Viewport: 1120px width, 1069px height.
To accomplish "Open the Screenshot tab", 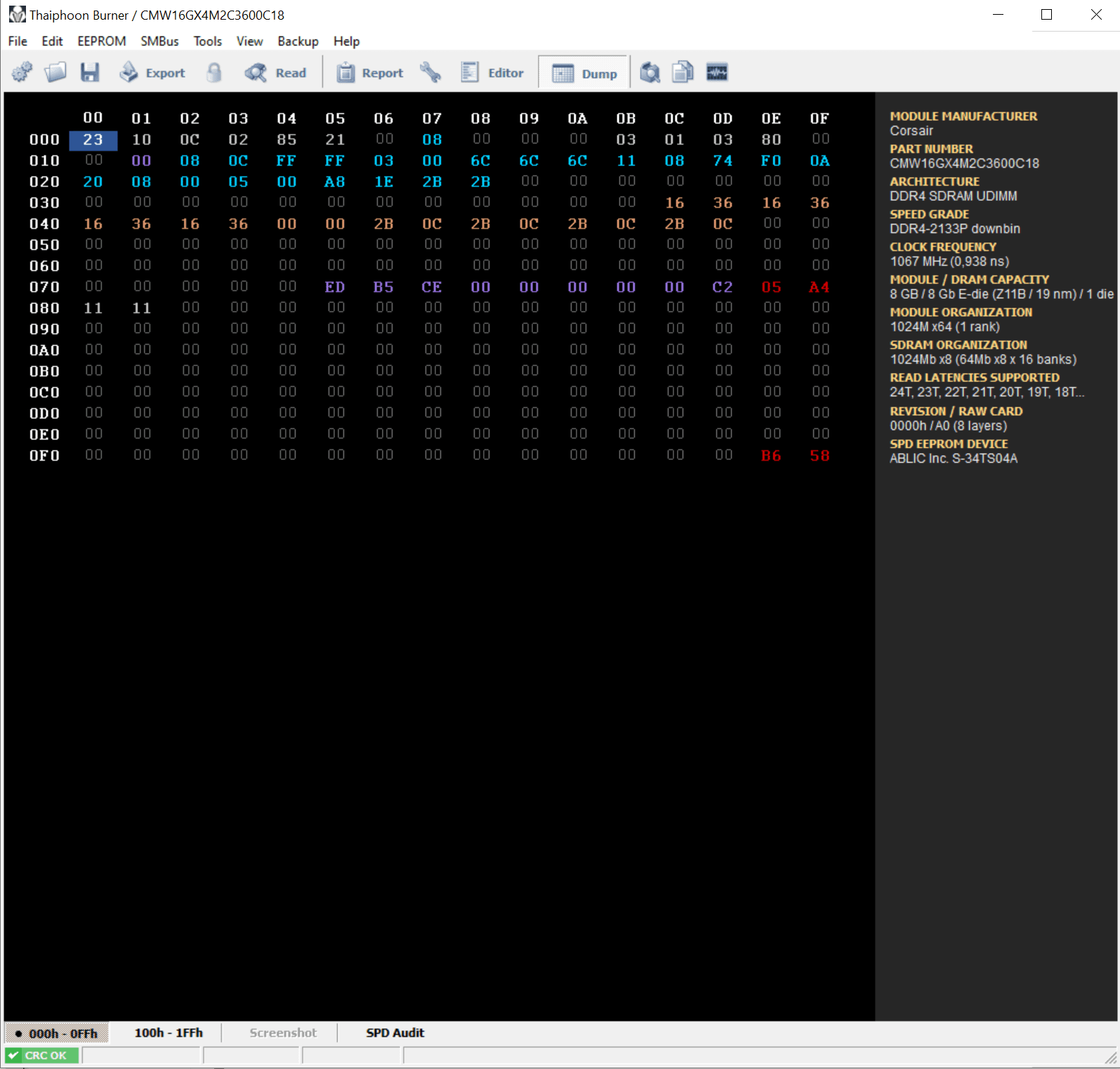I will pyautogui.click(x=283, y=1033).
